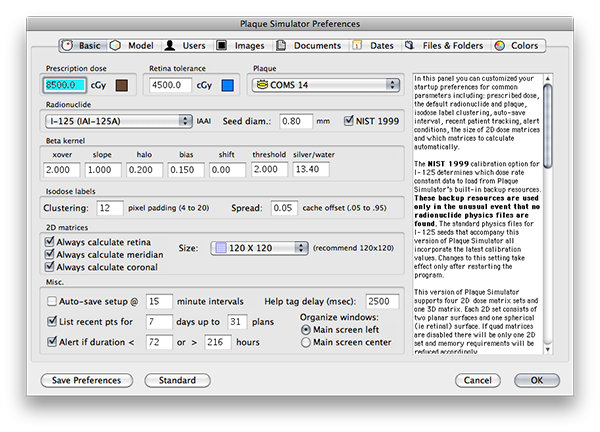Click the xover 2.000 field

[x=62, y=170]
